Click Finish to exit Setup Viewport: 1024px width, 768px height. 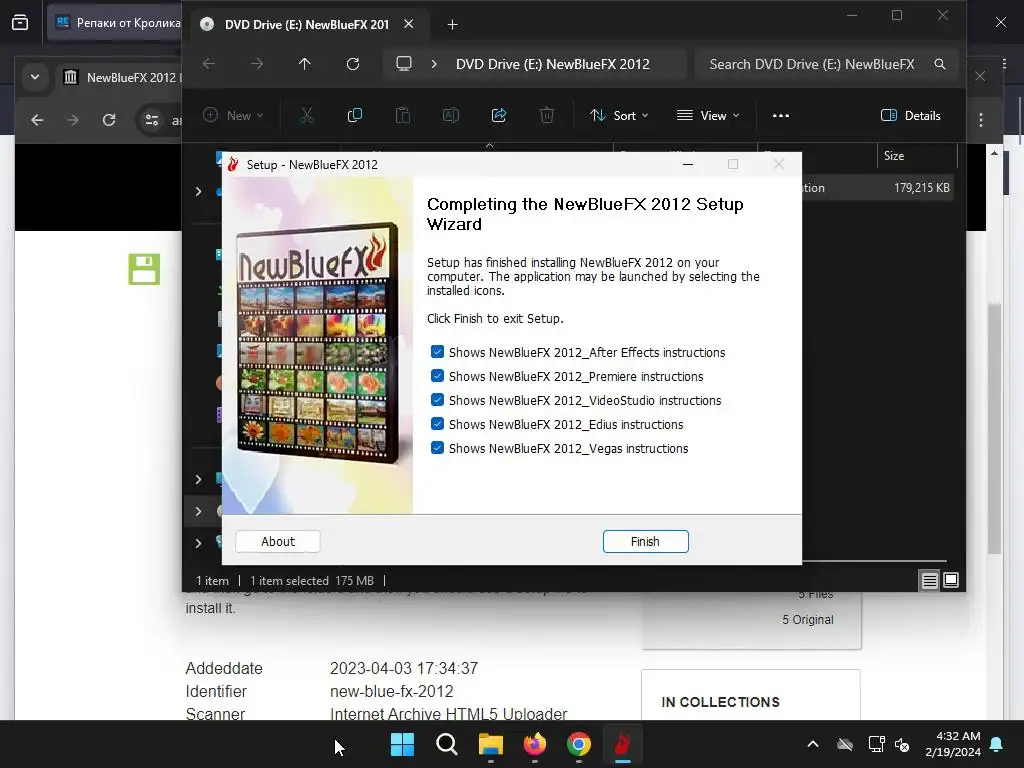(645, 541)
